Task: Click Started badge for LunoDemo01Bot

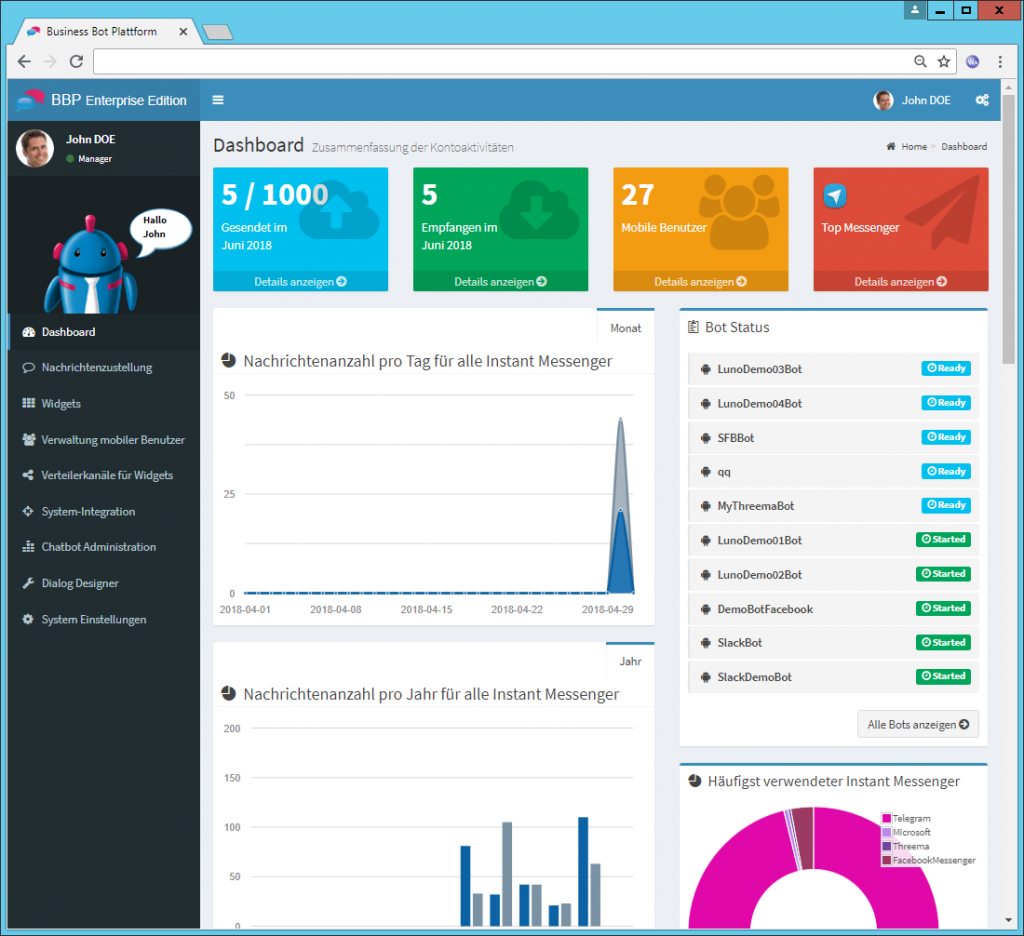Action: click(943, 540)
